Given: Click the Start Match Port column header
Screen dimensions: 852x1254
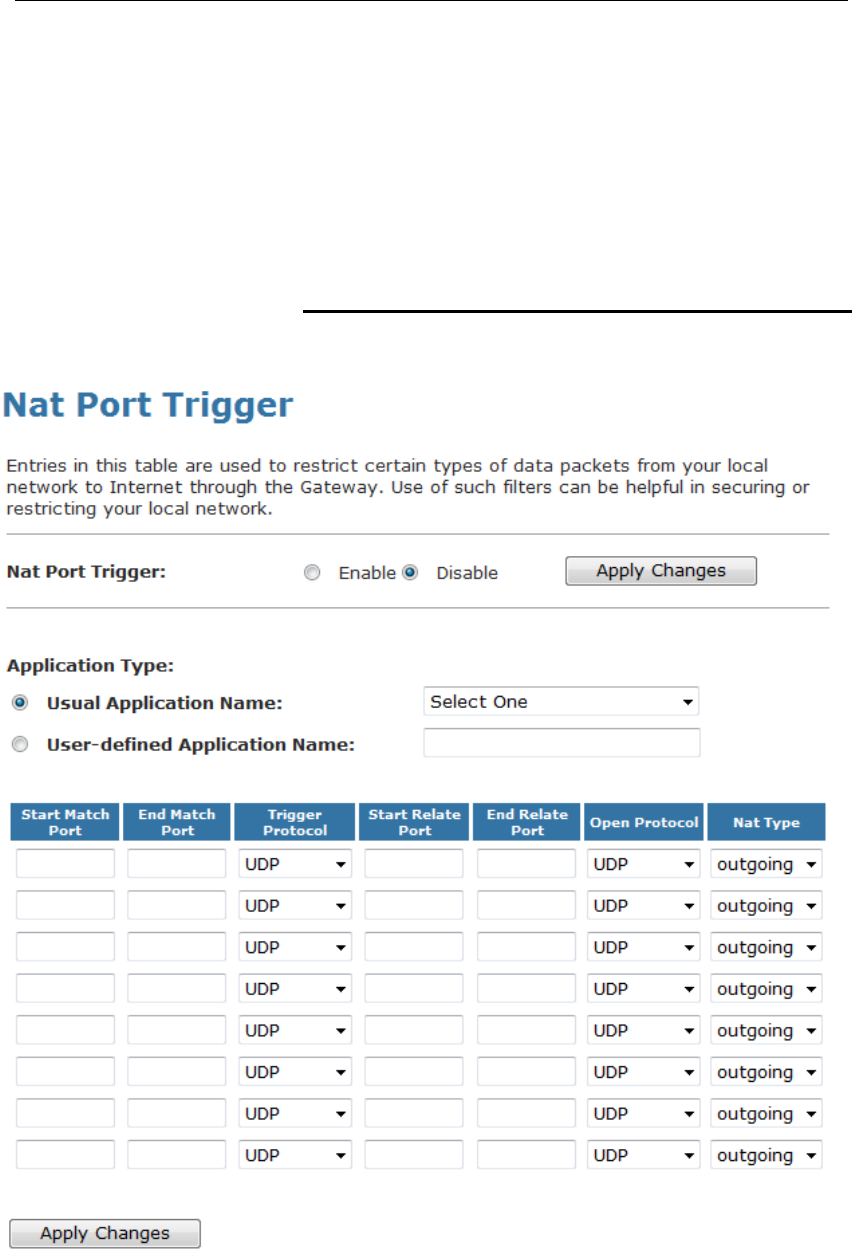Looking at the screenshot, I should (x=65, y=822).
